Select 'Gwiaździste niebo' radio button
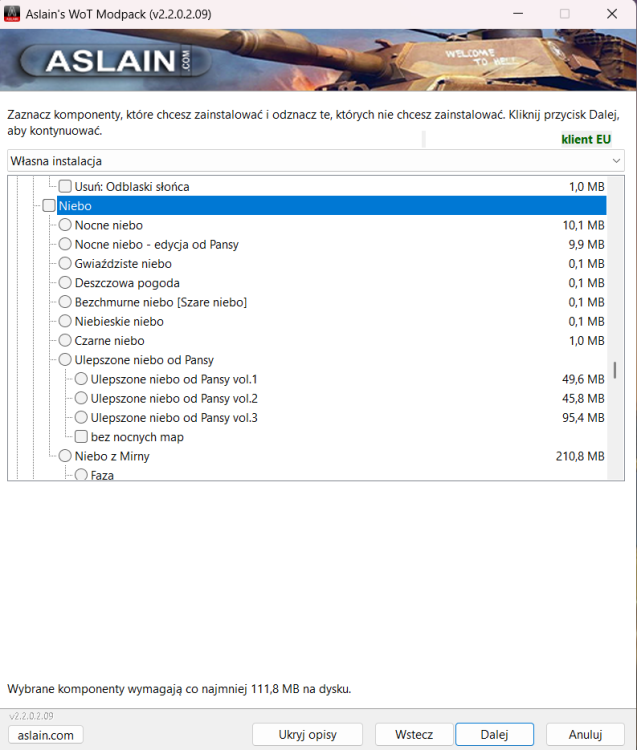The image size is (637, 750). 65,263
